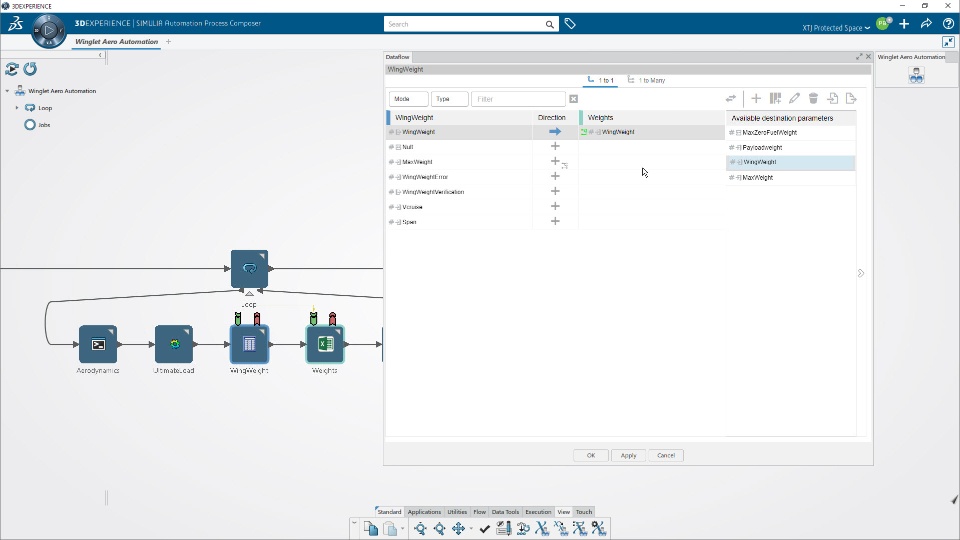Screen dimensions: 960x540
Task: Click the tree refresh icon
Action: pyautogui.click(x=30, y=69)
